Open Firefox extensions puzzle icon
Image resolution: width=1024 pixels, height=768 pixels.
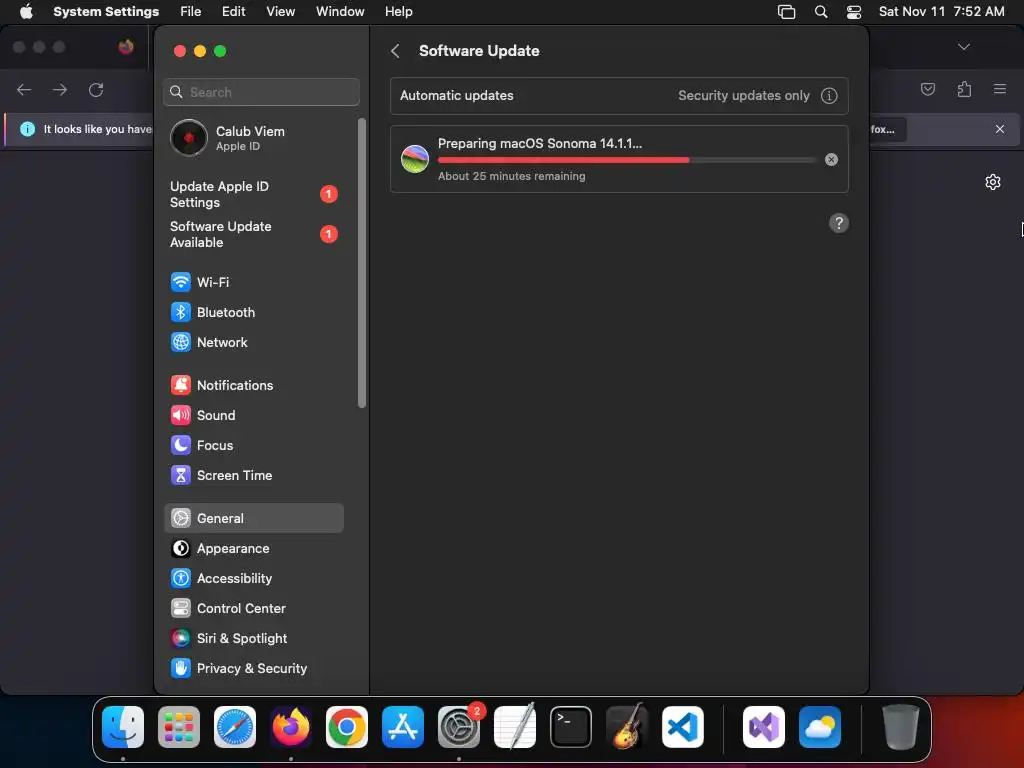tap(964, 89)
